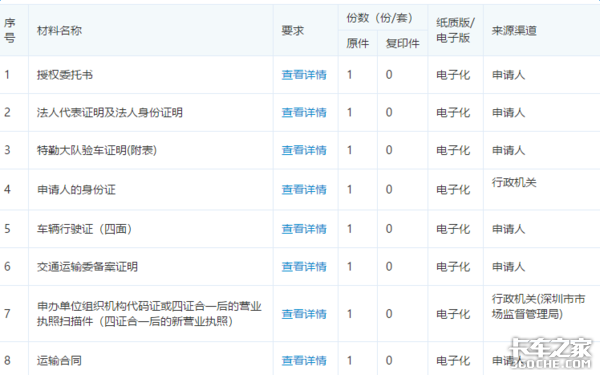Open 查看详情 for 车辆行驶证（四面）

point(304,229)
